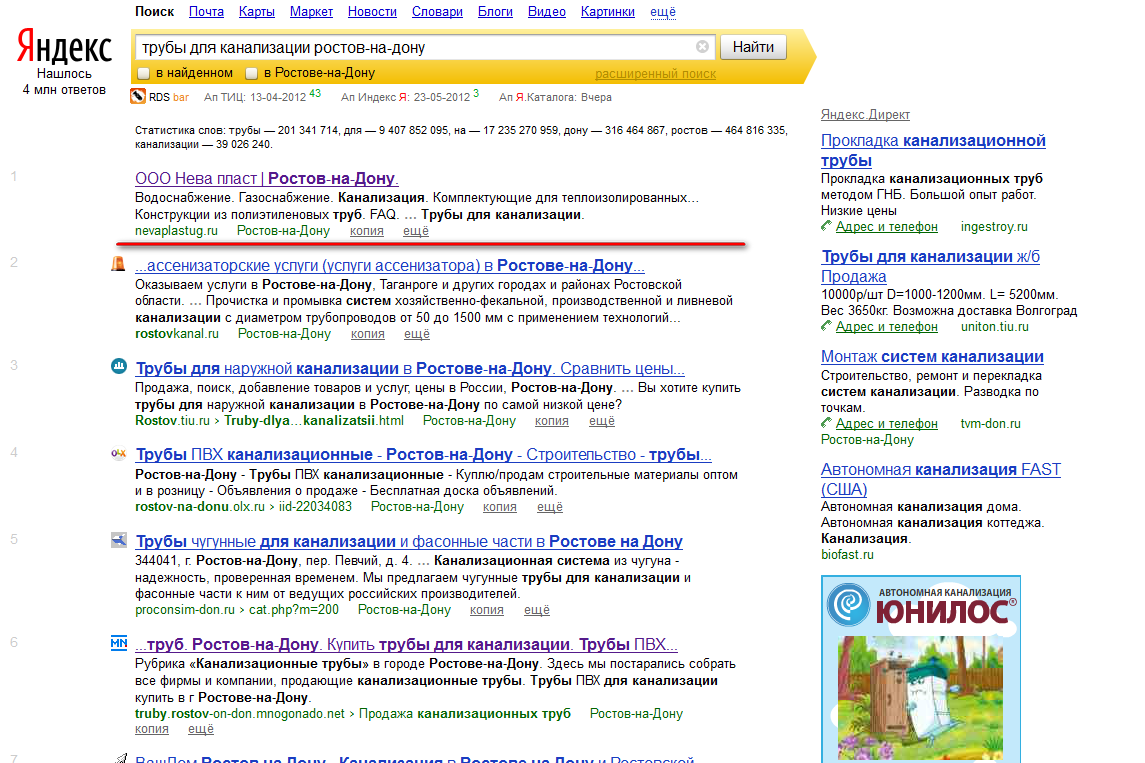
Task: Open the "ООО Нева пласт" result
Action: tap(267, 178)
